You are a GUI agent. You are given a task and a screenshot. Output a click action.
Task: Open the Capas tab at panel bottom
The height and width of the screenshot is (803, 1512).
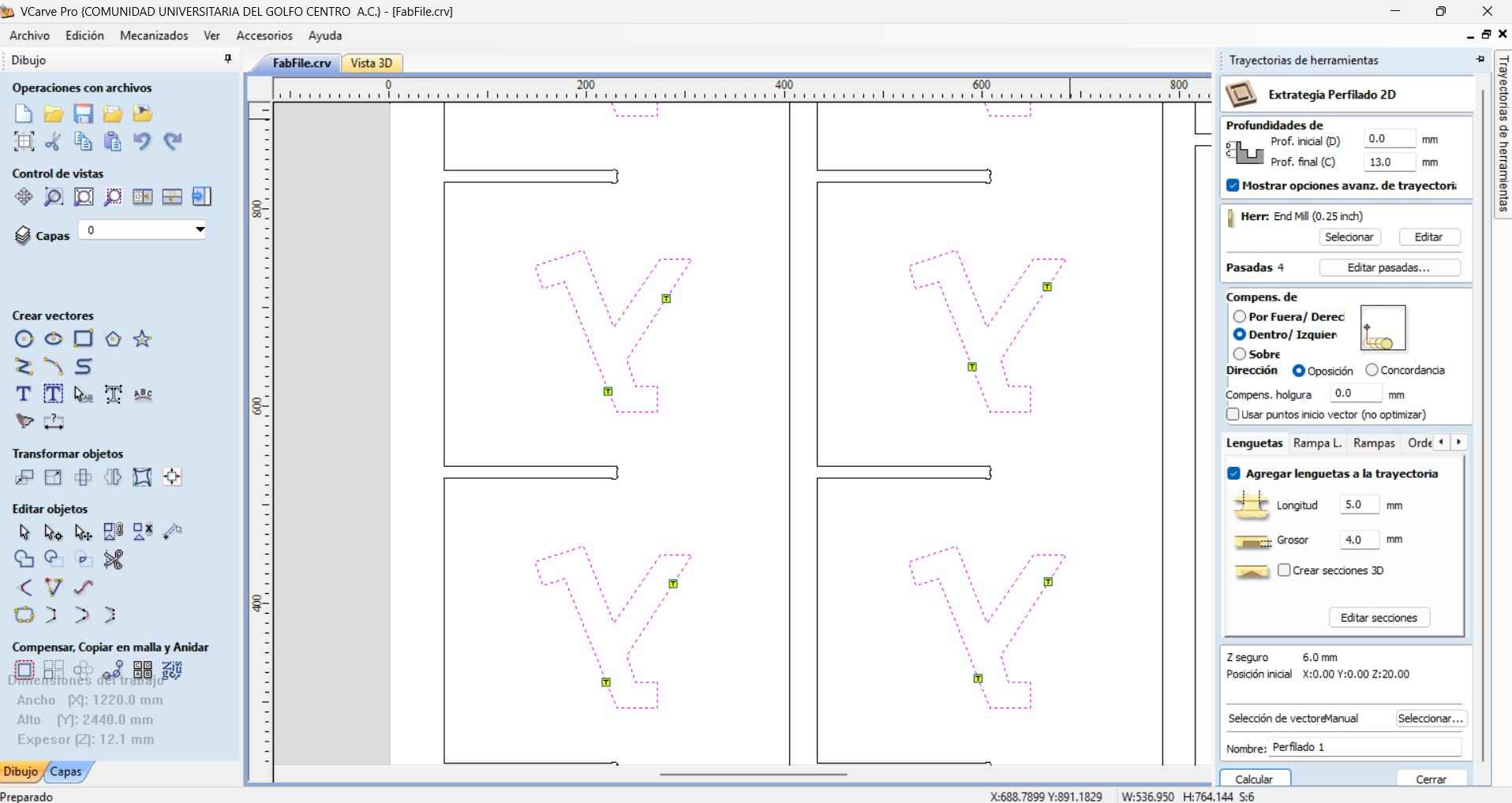pyautogui.click(x=66, y=771)
